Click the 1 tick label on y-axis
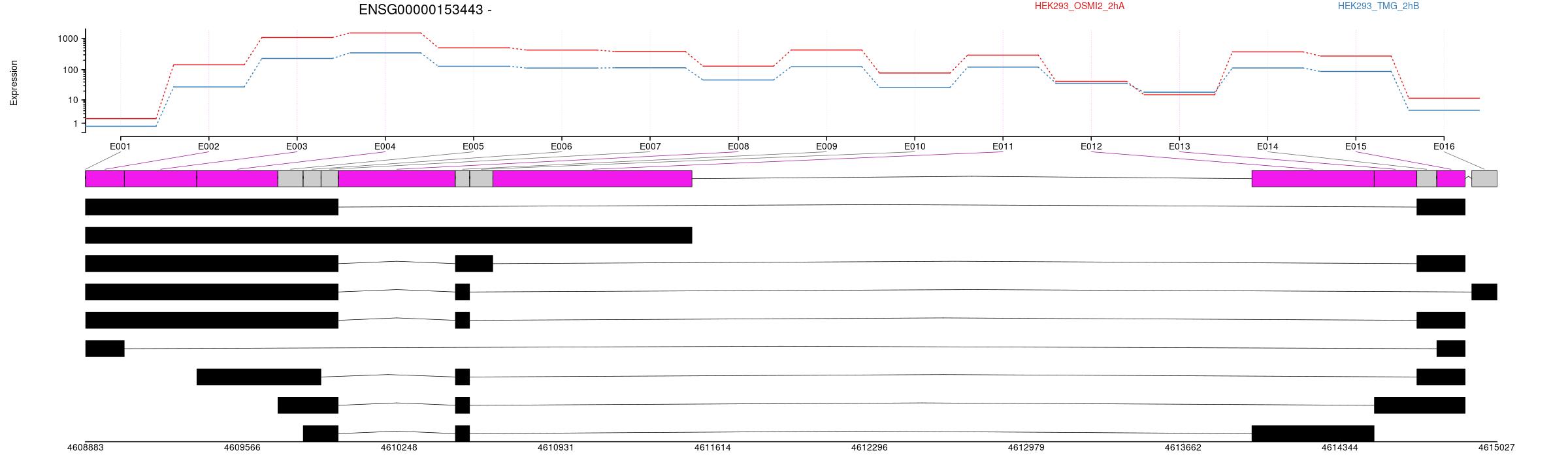The width and height of the screenshot is (1568, 457). (x=76, y=124)
